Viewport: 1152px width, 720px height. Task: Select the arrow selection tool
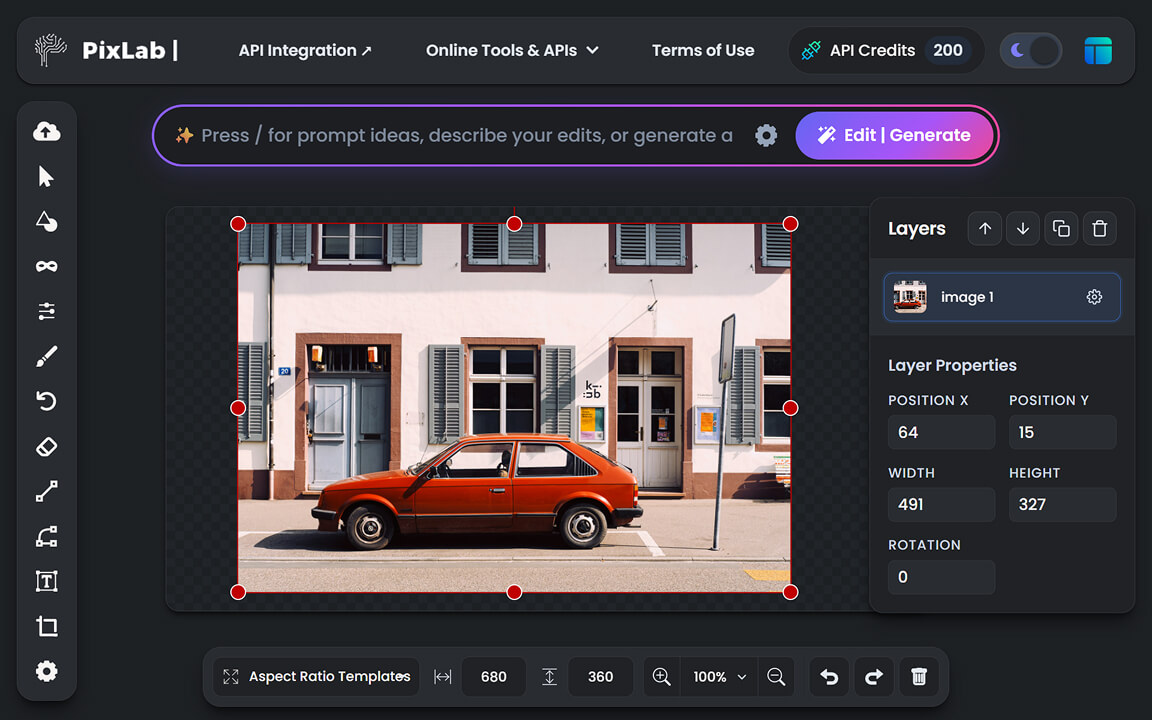46,176
